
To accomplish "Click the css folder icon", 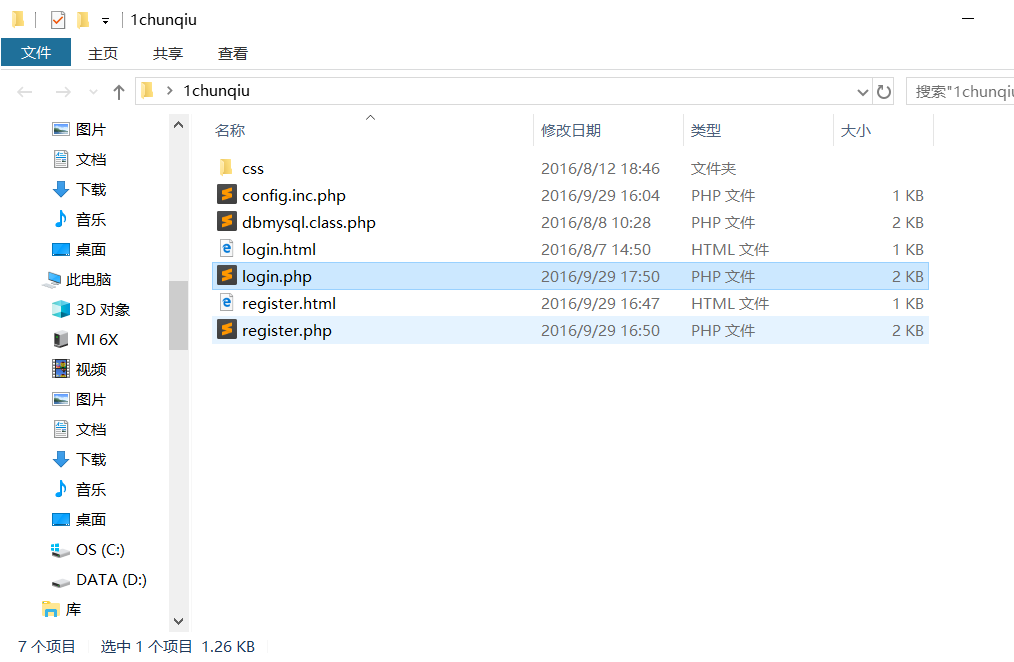I will 226,167.
